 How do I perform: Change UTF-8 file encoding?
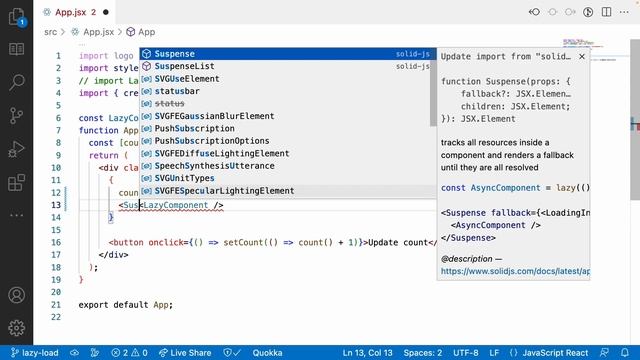466,353
